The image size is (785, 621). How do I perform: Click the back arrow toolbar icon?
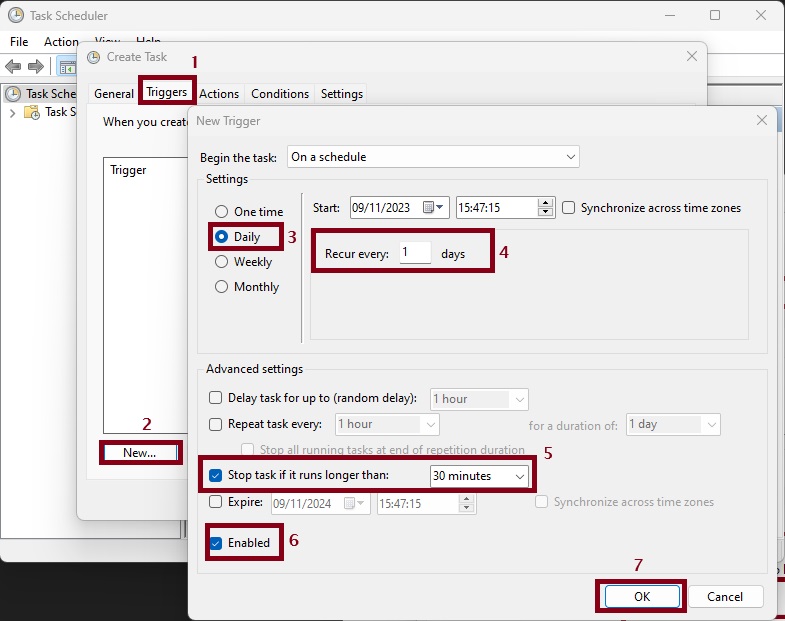pyautogui.click(x=13, y=66)
